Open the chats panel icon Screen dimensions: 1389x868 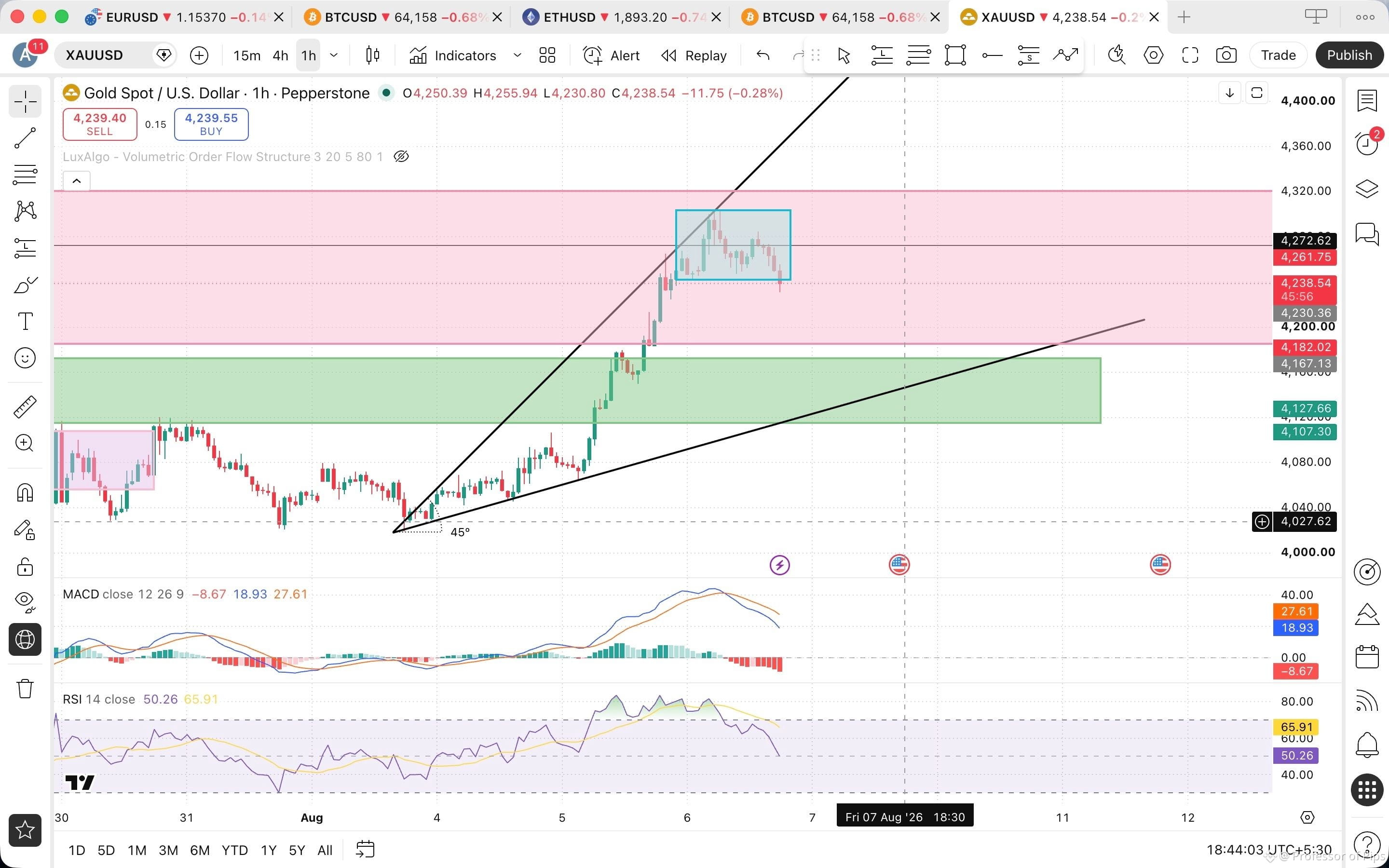(1367, 234)
